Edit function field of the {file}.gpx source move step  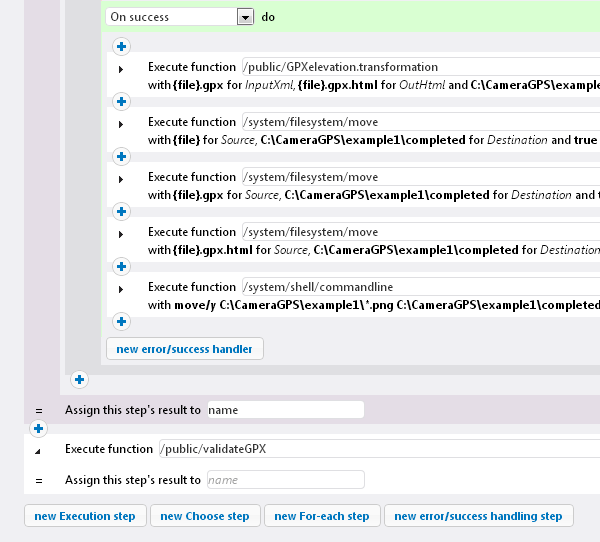(421, 177)
